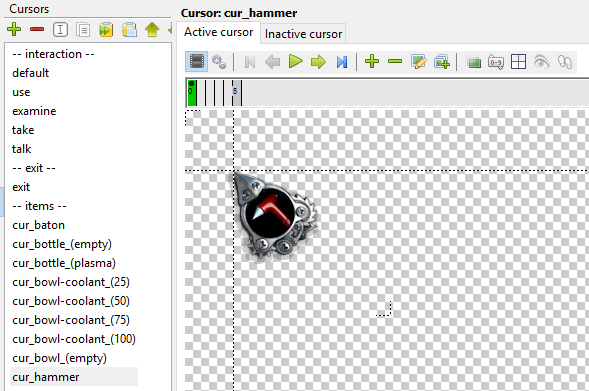Jump to last animation frame

point(342,62)
